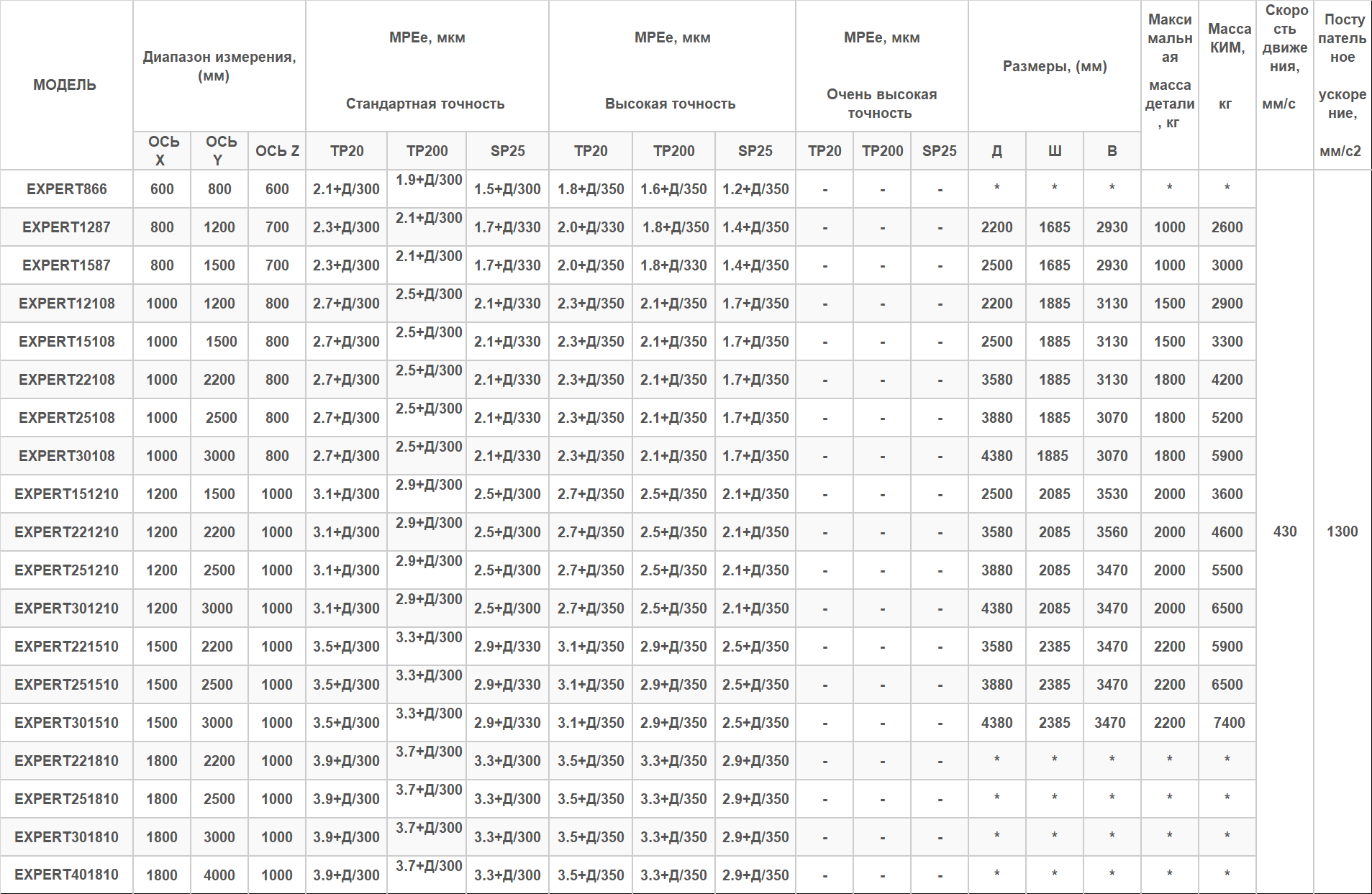
Task: Select the ОСЬ Z column header
Action: click(277, 151)
